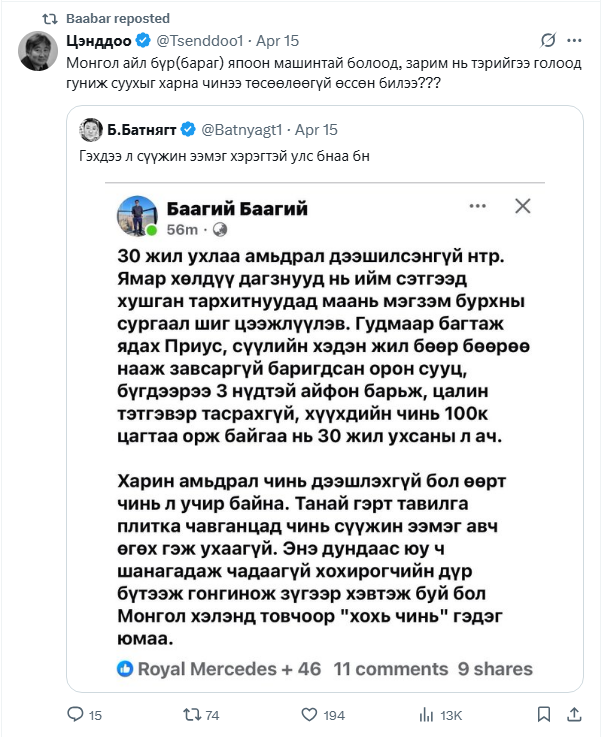This screenshot has height=737, width=613.
Task: Open the reply icon with 15 comments
Action: coord(85,715)
